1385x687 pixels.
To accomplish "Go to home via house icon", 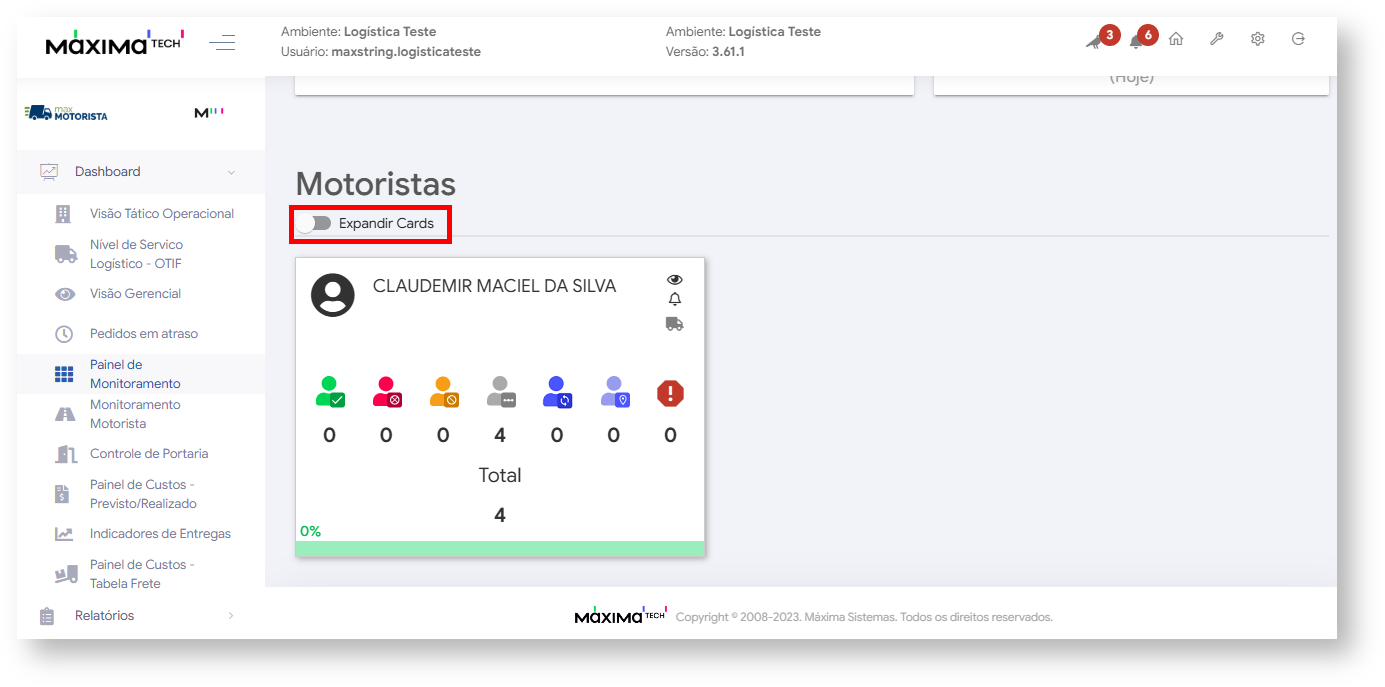I will click(x=1176, y=39).
